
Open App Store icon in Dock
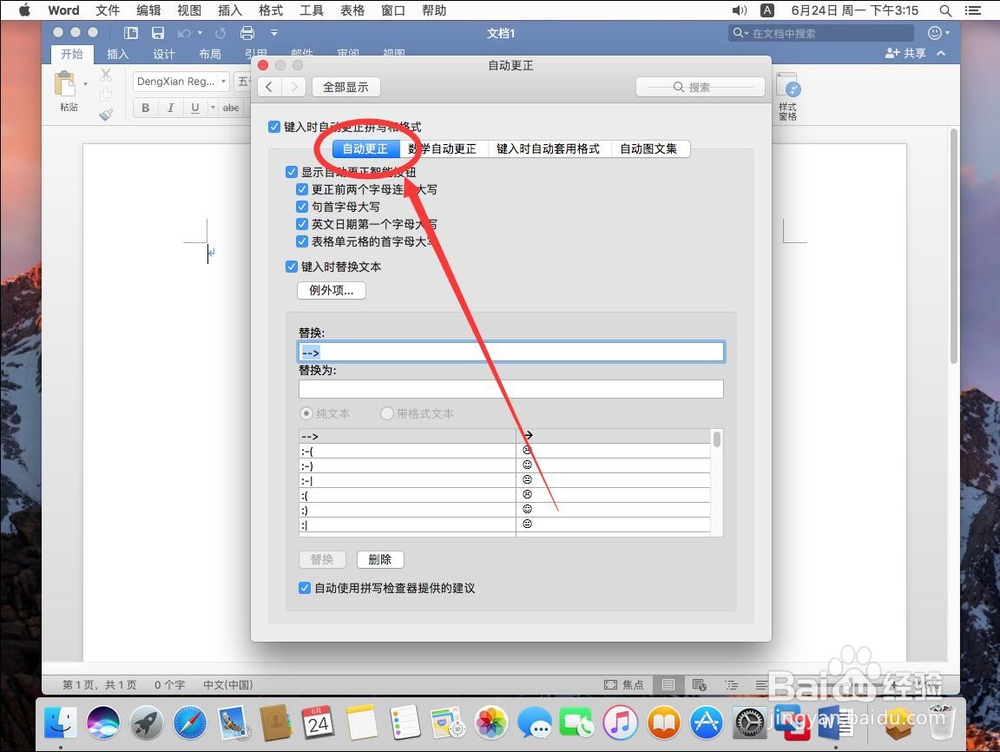[706, 723]
